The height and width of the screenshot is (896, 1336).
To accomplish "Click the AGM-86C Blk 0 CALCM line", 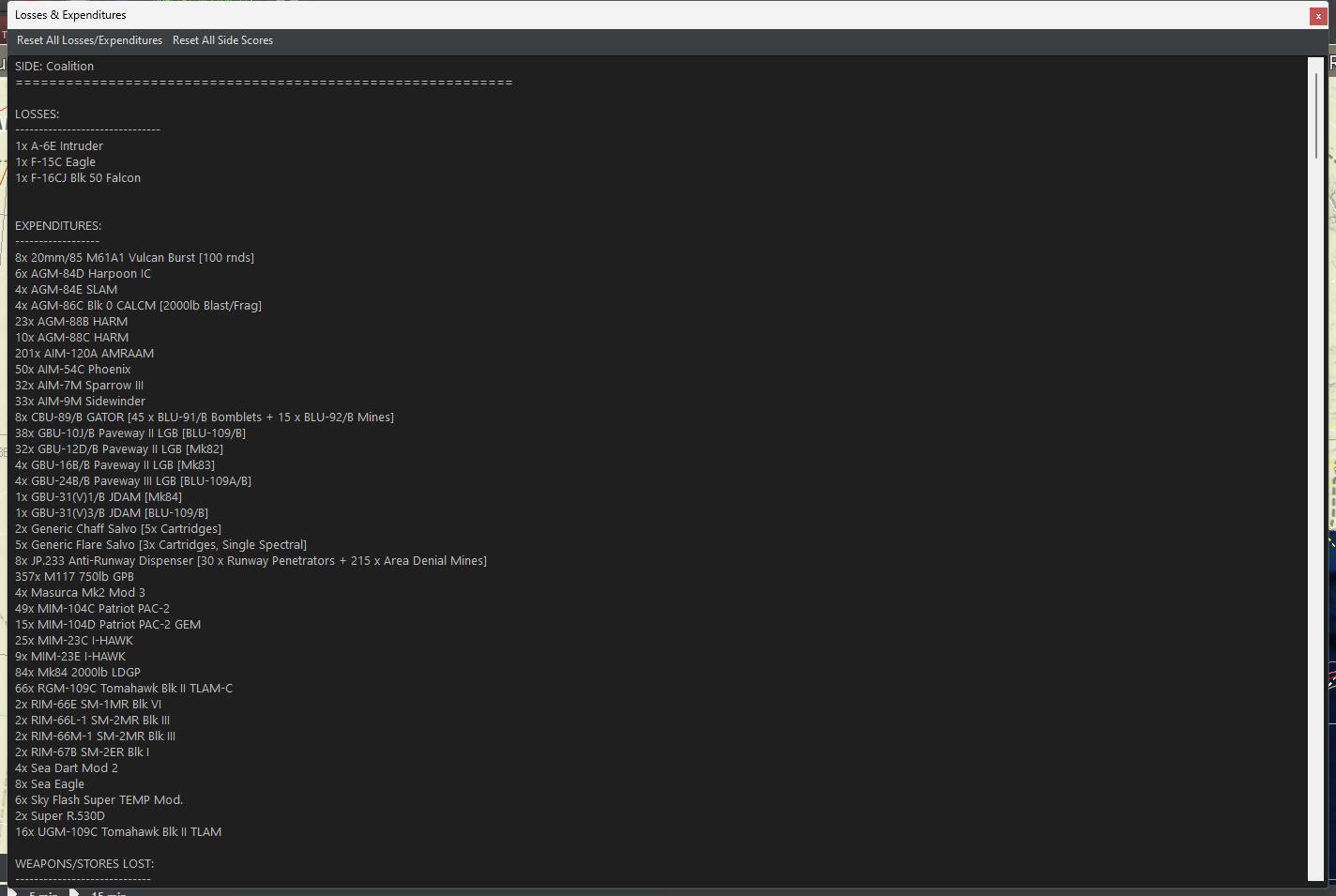I will [x=138, y=306].
